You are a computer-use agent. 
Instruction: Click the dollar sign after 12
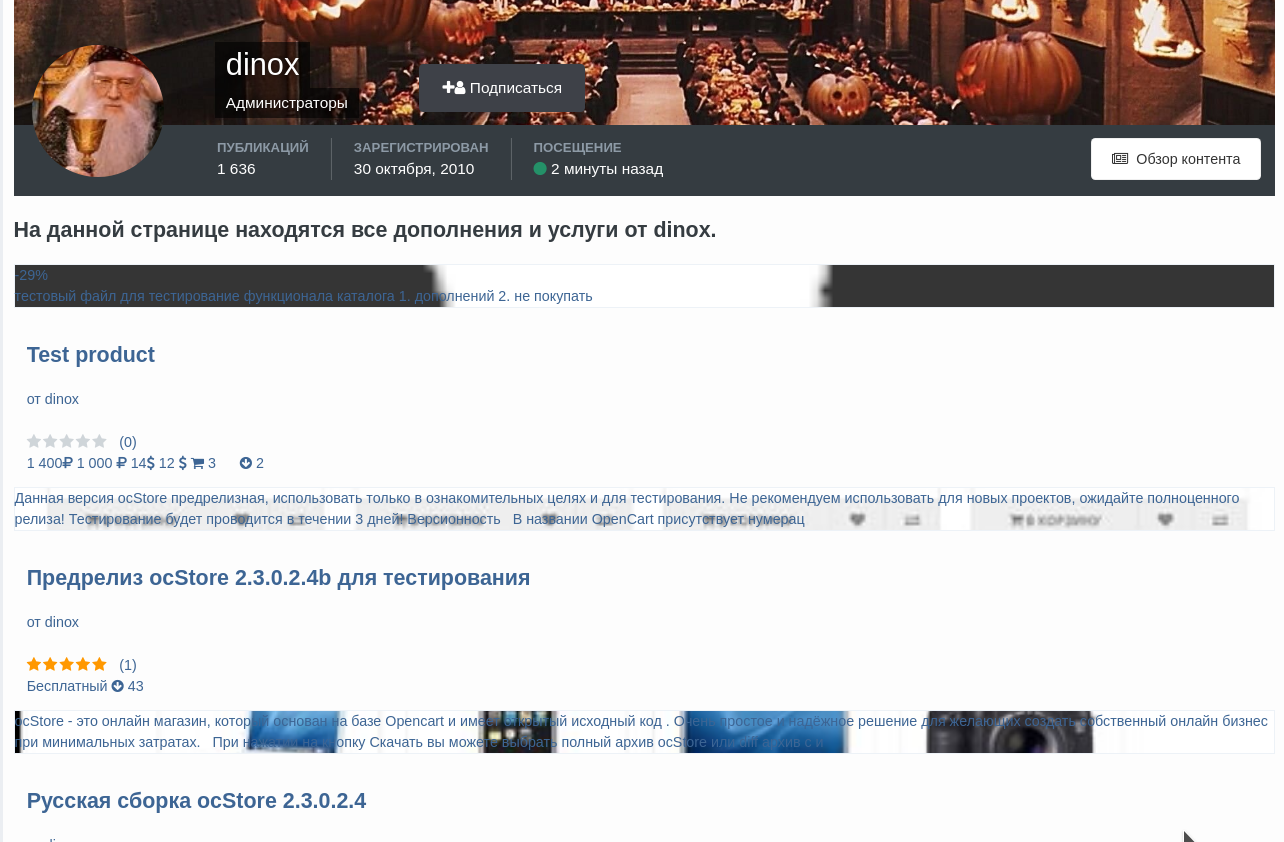[x=183, y=464]
